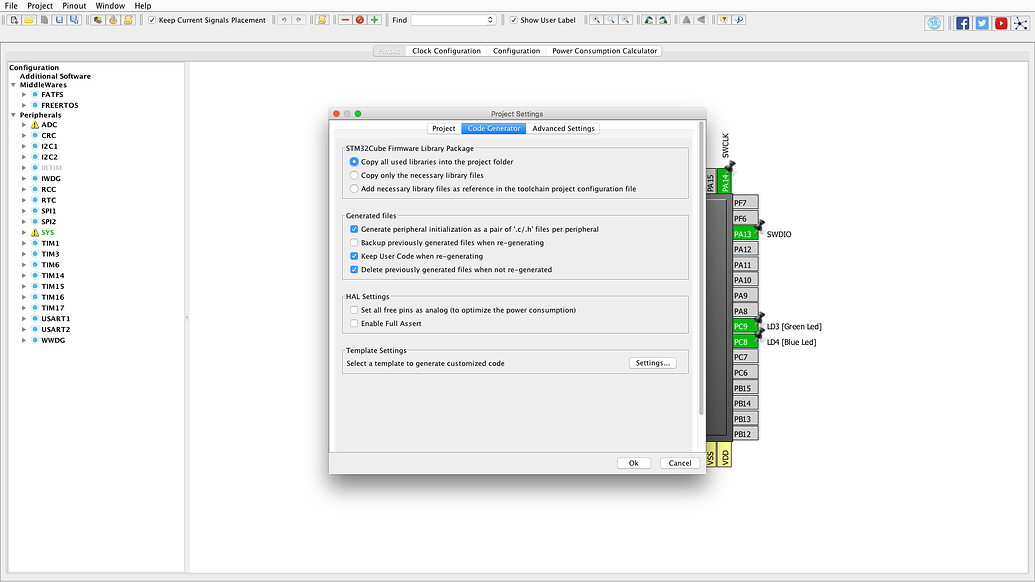Open the Pinout menu
Image resolution: width=1035 pixels, height=582 pixels.
tap(74, 5)
